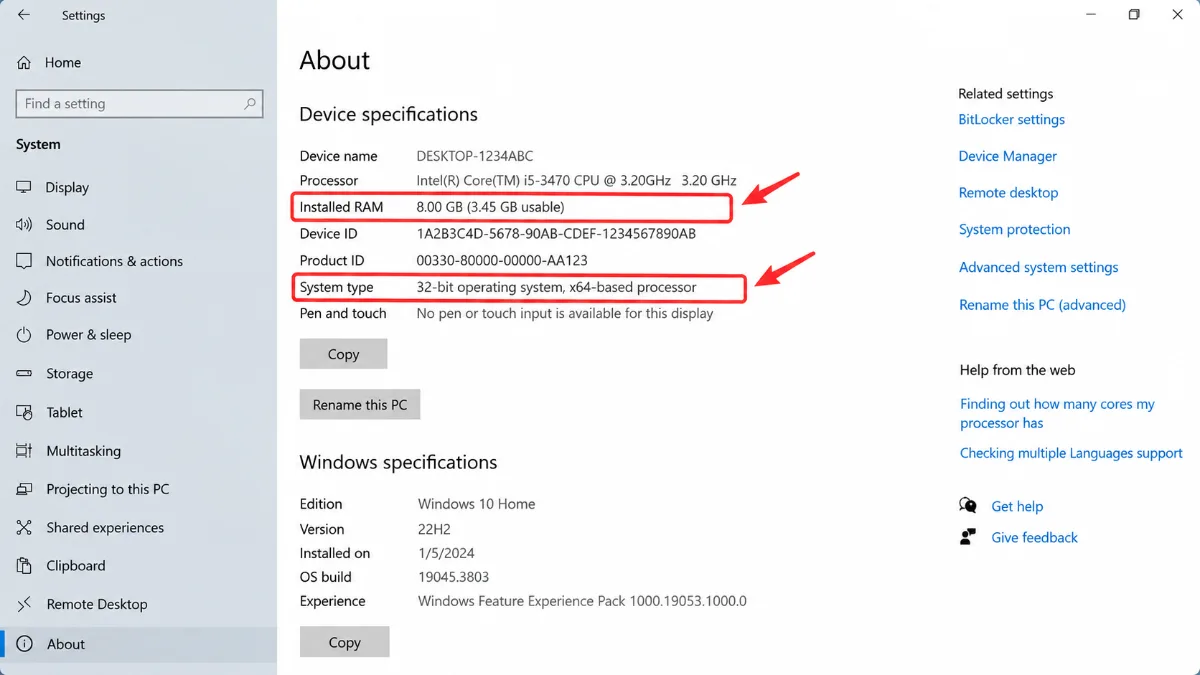The image size is (1200, 675).
Task: Click the back arrow in Settings
Action: (x=24, y=15)
